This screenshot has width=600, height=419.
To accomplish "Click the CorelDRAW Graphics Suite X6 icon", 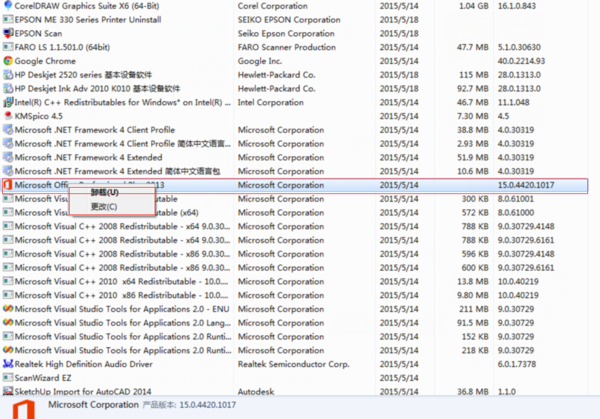I will pyautogui.click(x=8, y=6).
